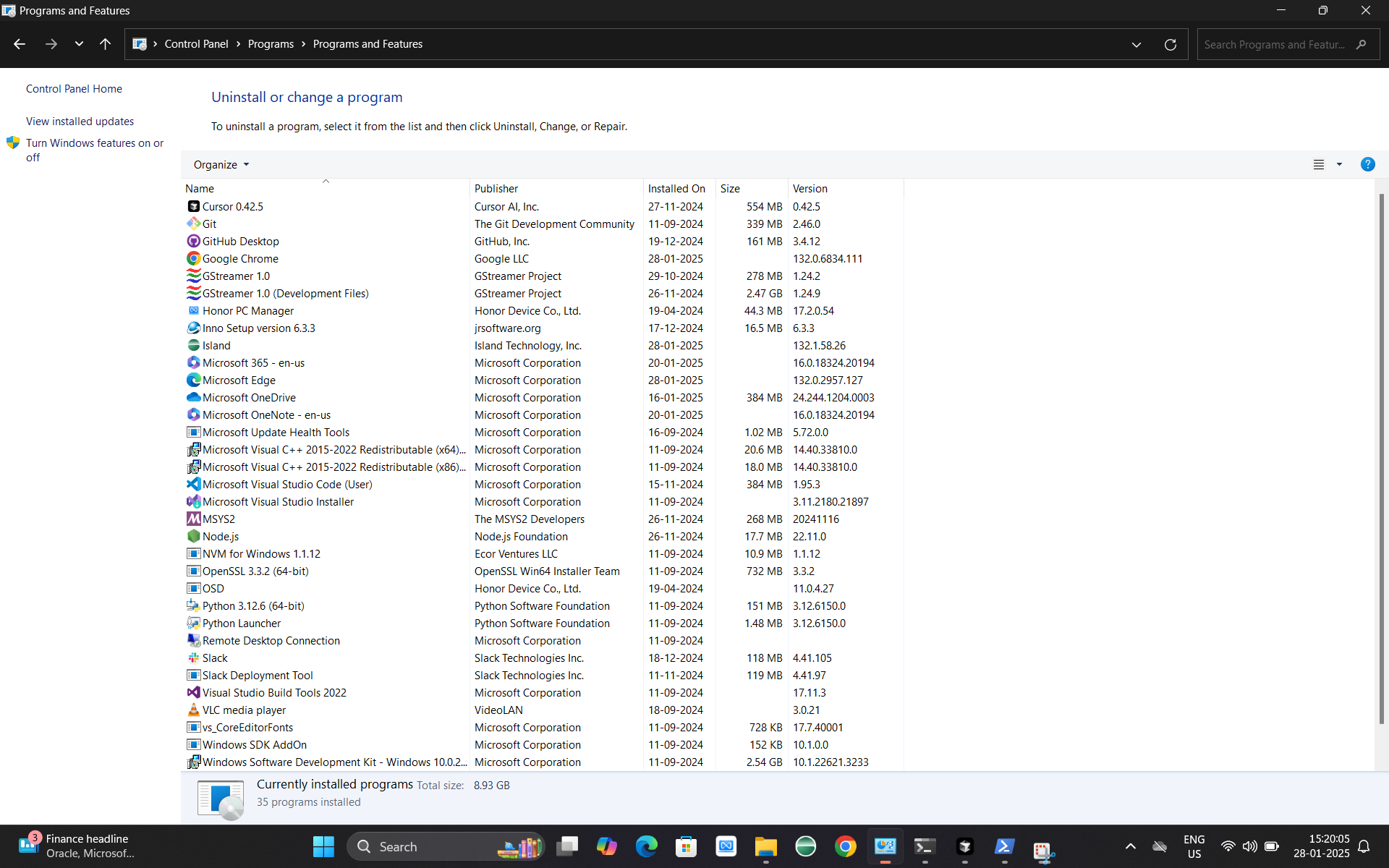Open the view options dropdown arrow

1340,164
